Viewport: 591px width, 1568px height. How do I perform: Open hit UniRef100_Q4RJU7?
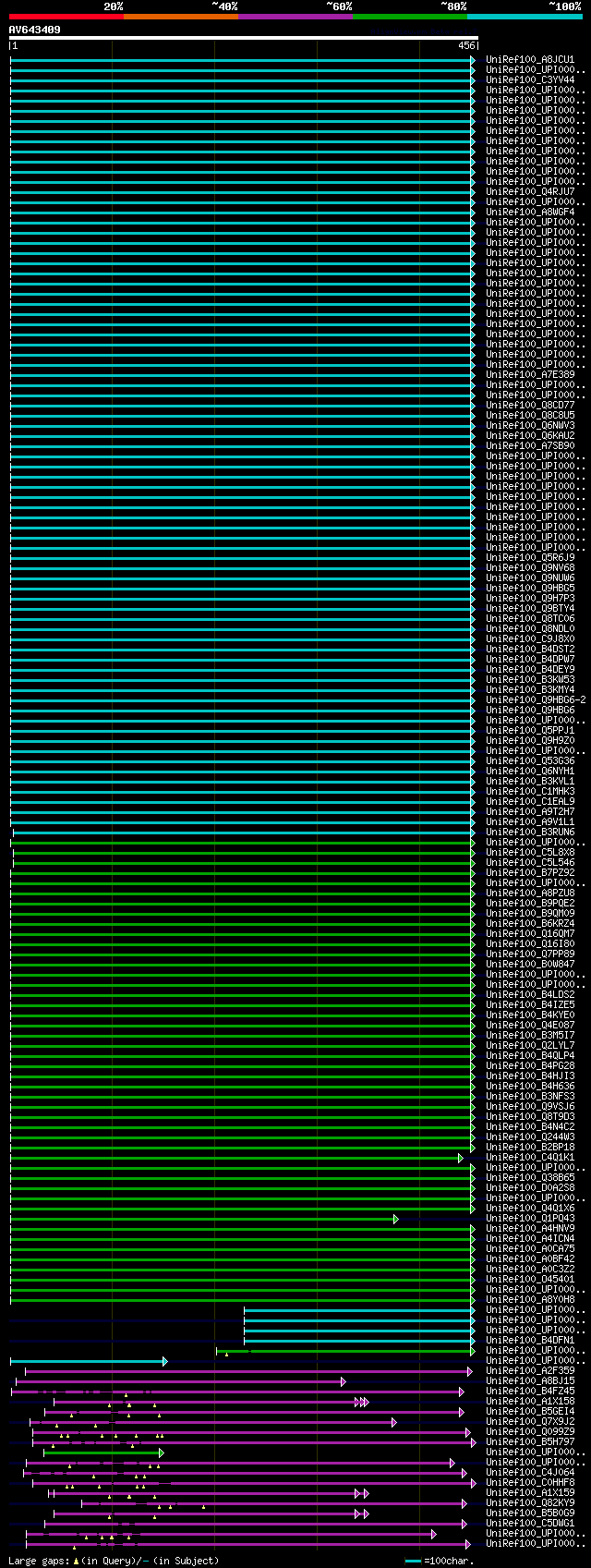(x=530, y=192)
